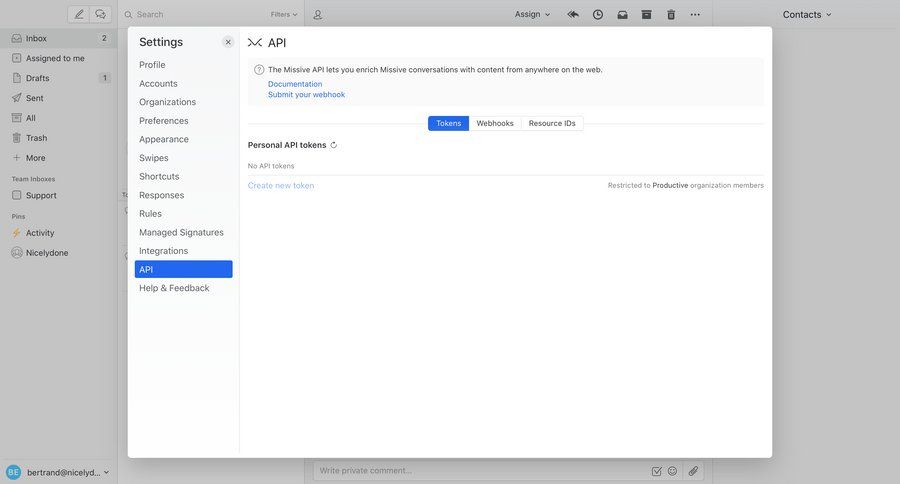Open the bertrand account dropdown

point(68,472)
